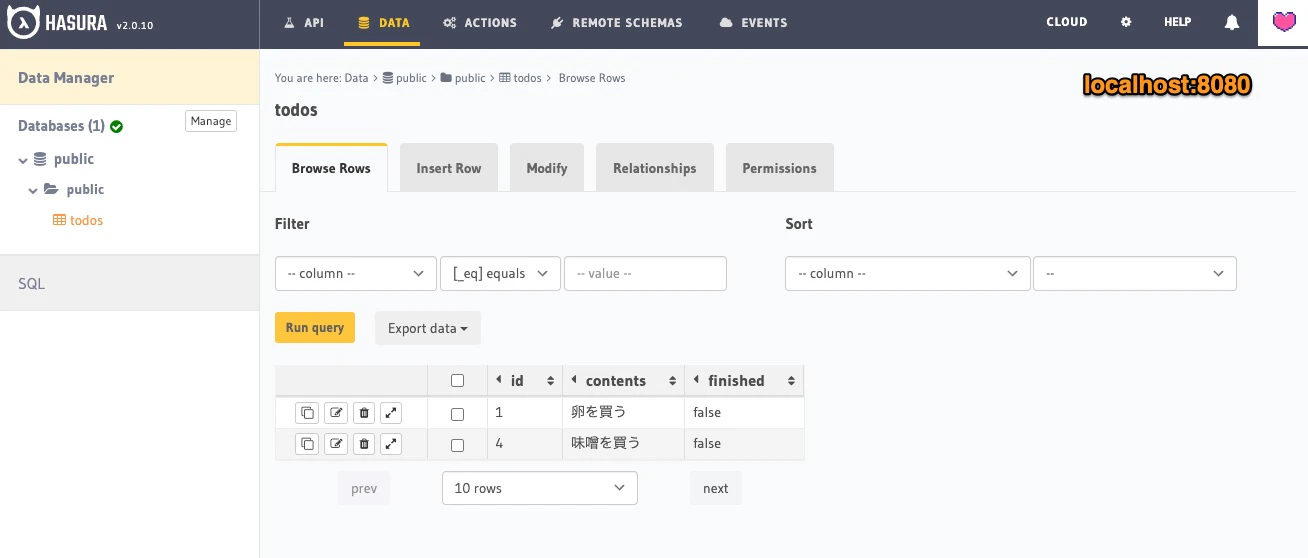Open the sort order dropdown

[1135, 273]
